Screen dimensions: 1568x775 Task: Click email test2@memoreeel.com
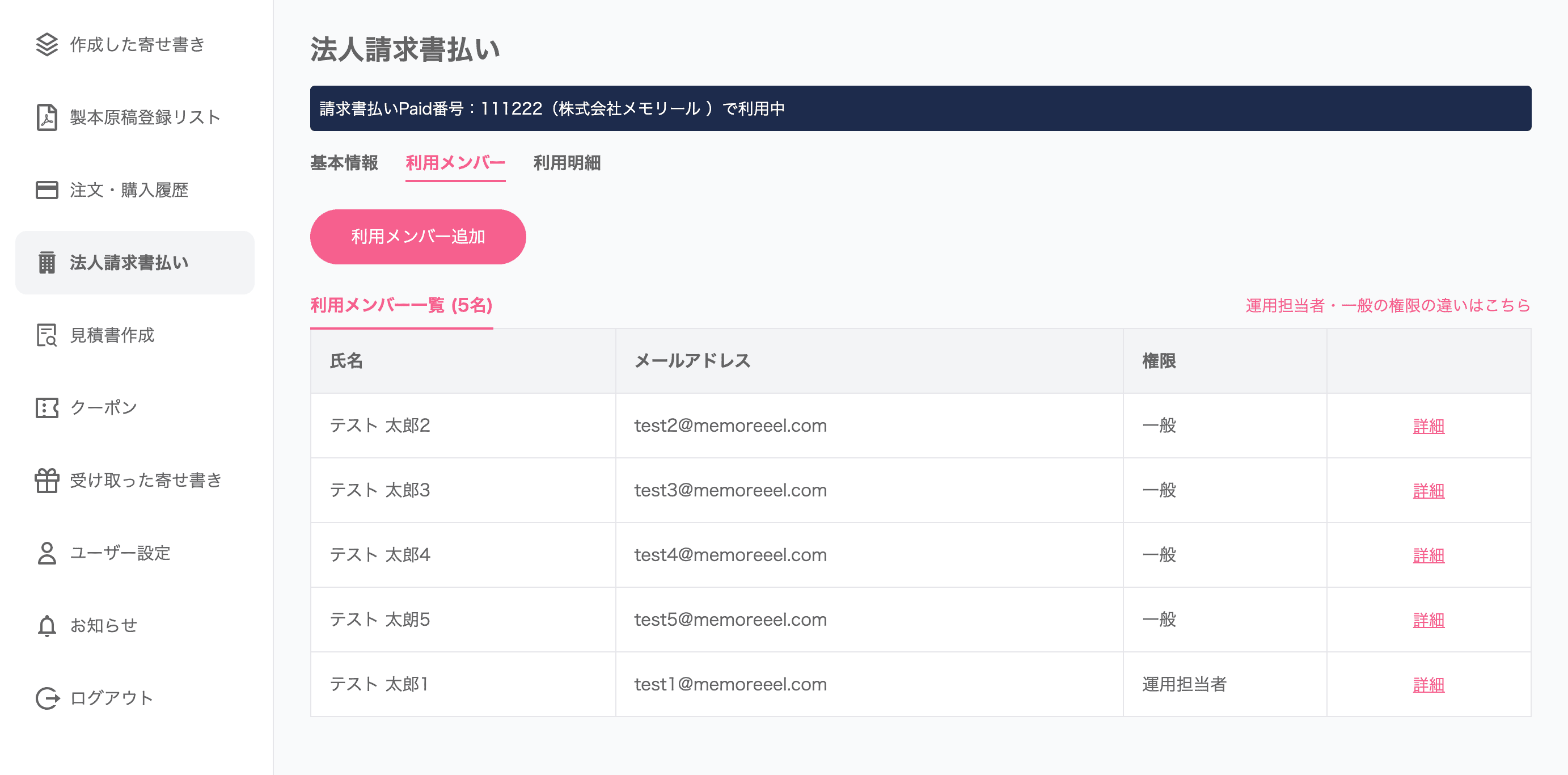click(730, 426)
